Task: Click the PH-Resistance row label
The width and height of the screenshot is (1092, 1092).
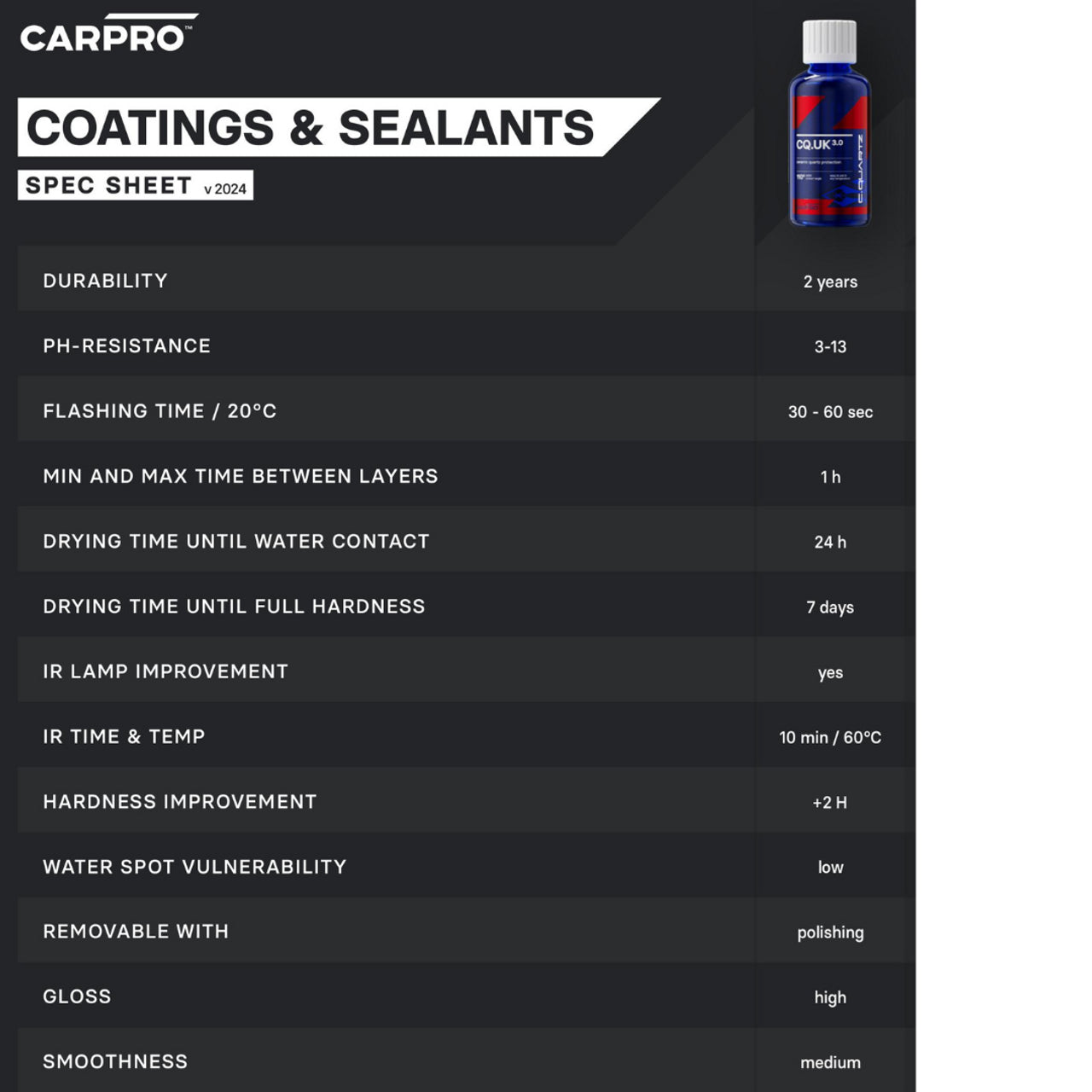Action: click(126, 346)
